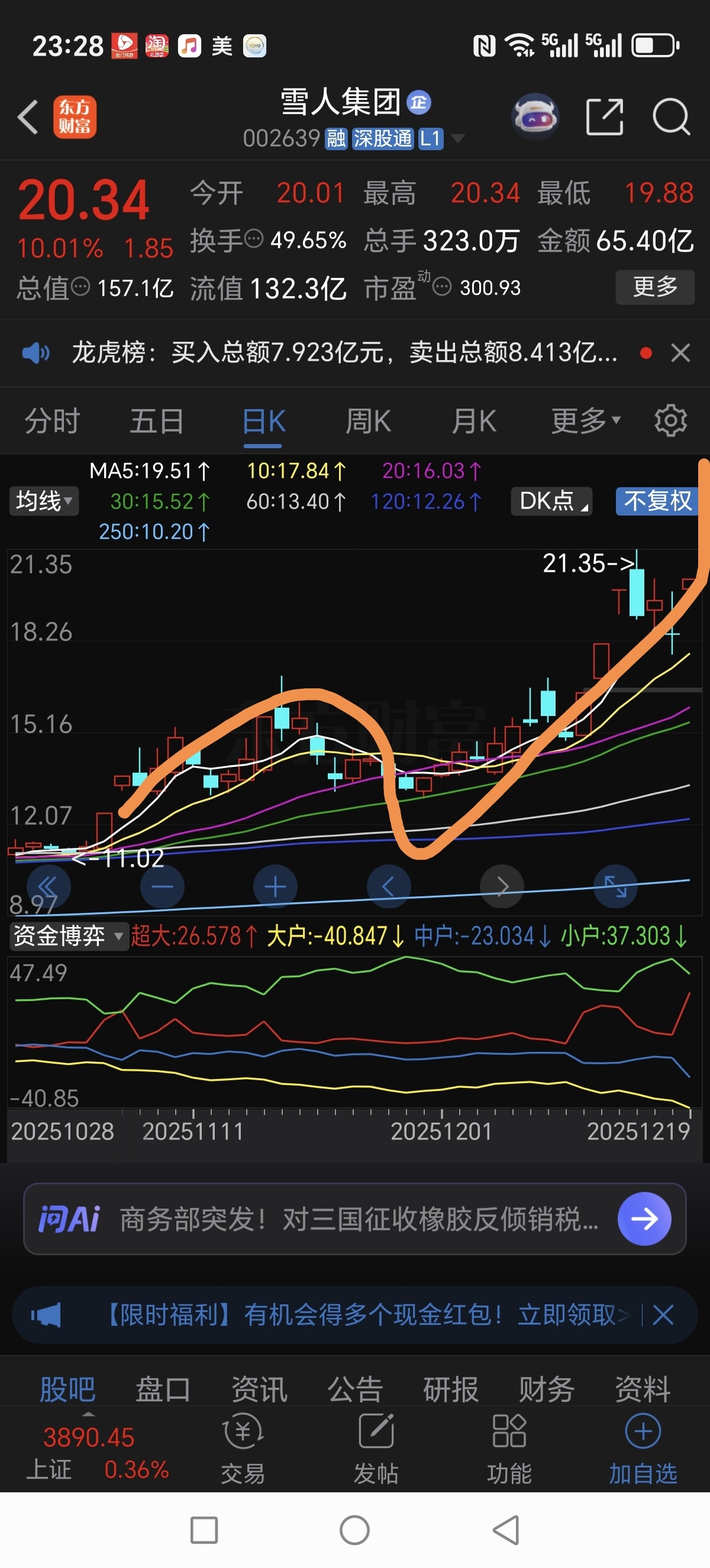
Task: Tap MA5:19.51 moving average label
Action: (150, 471)
